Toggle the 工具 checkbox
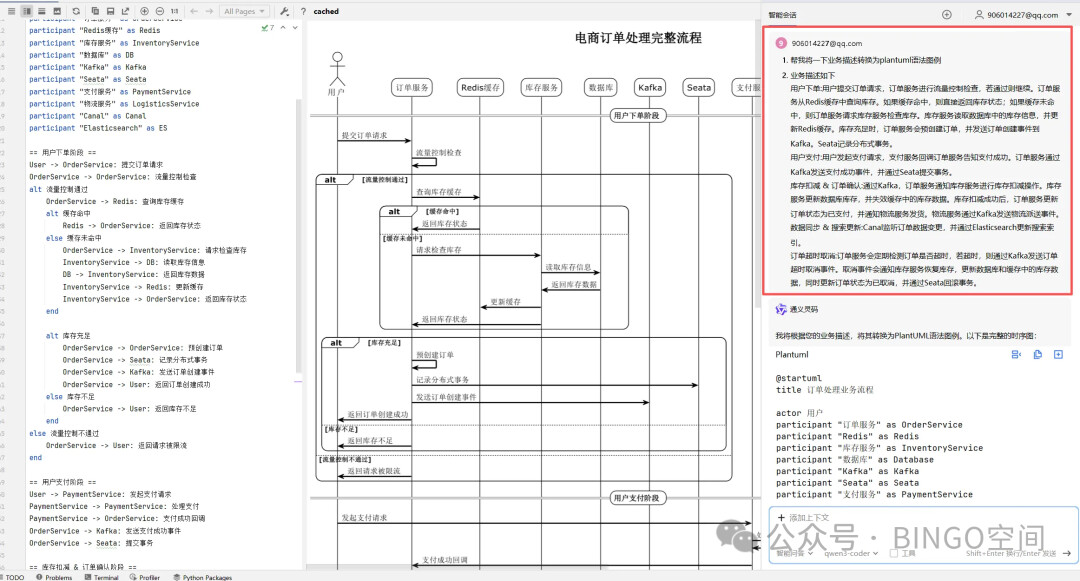The image size is (1080, 581). pyautogui.click(x=893, y=553)
